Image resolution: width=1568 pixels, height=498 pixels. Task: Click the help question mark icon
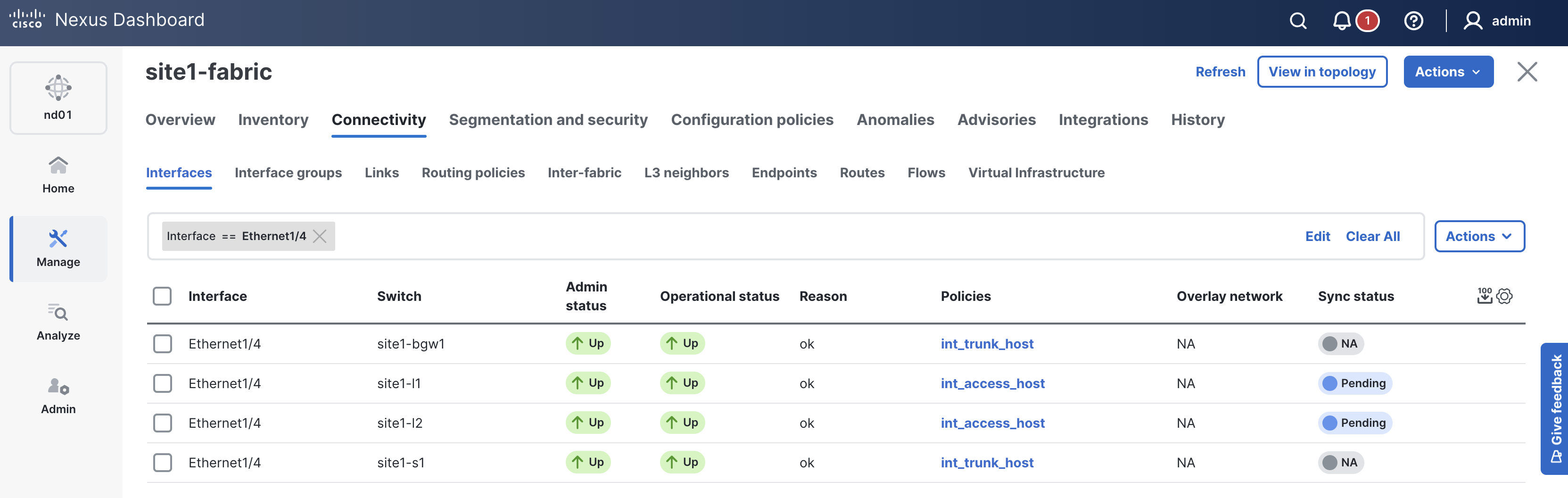(1413, 21)
